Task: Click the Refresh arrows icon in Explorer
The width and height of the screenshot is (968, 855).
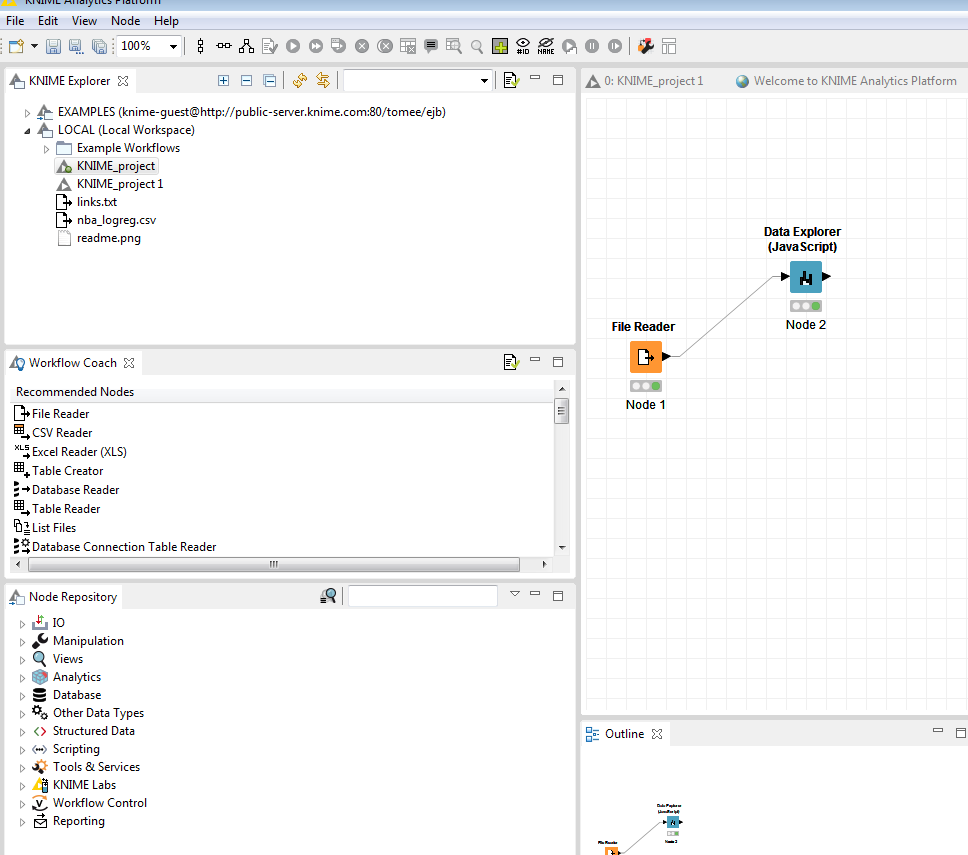Action: tap(300, 80)
